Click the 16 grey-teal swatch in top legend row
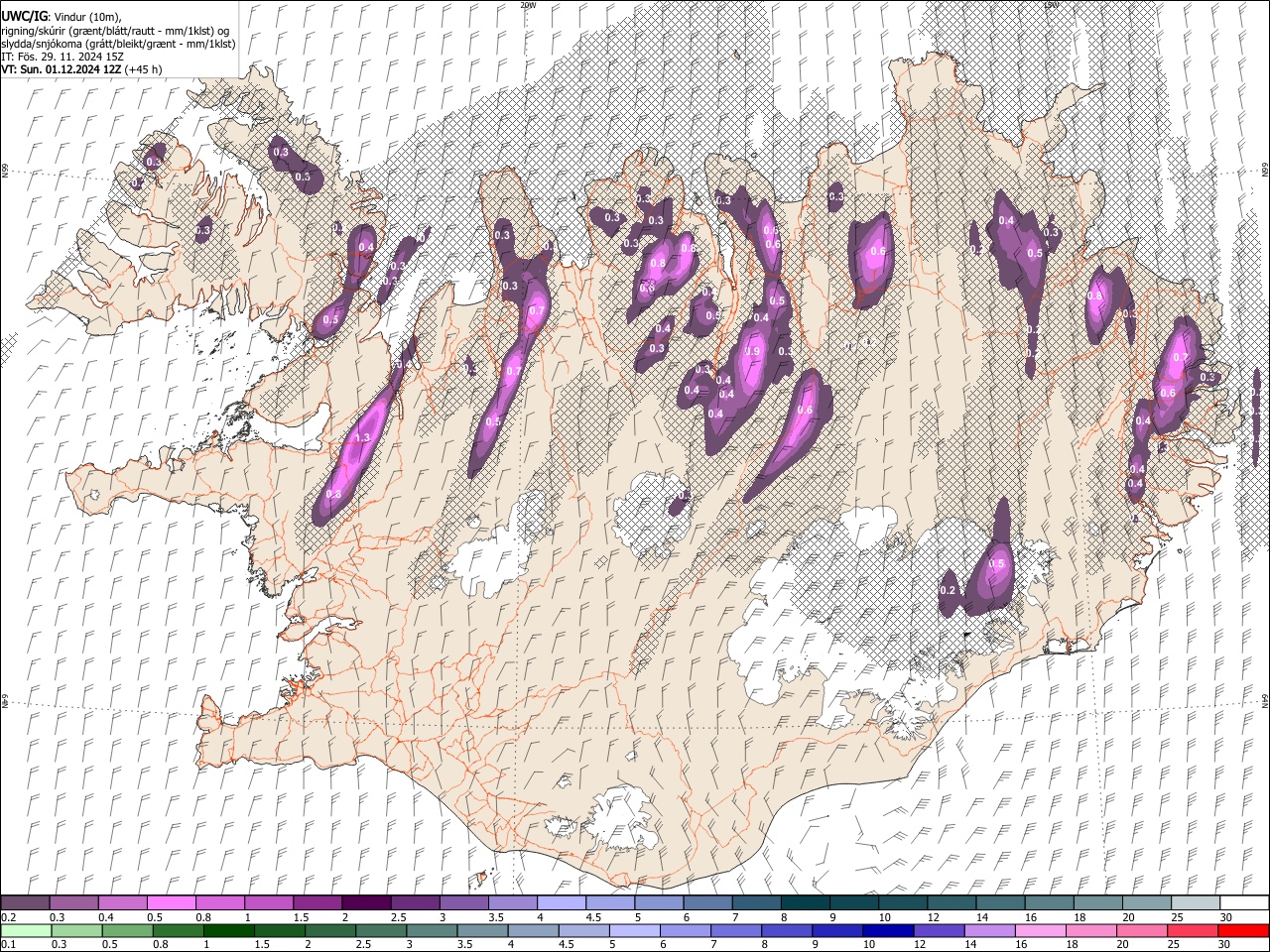Image resolution: width=1270 pixels, height=952 pixels. 1048,902
